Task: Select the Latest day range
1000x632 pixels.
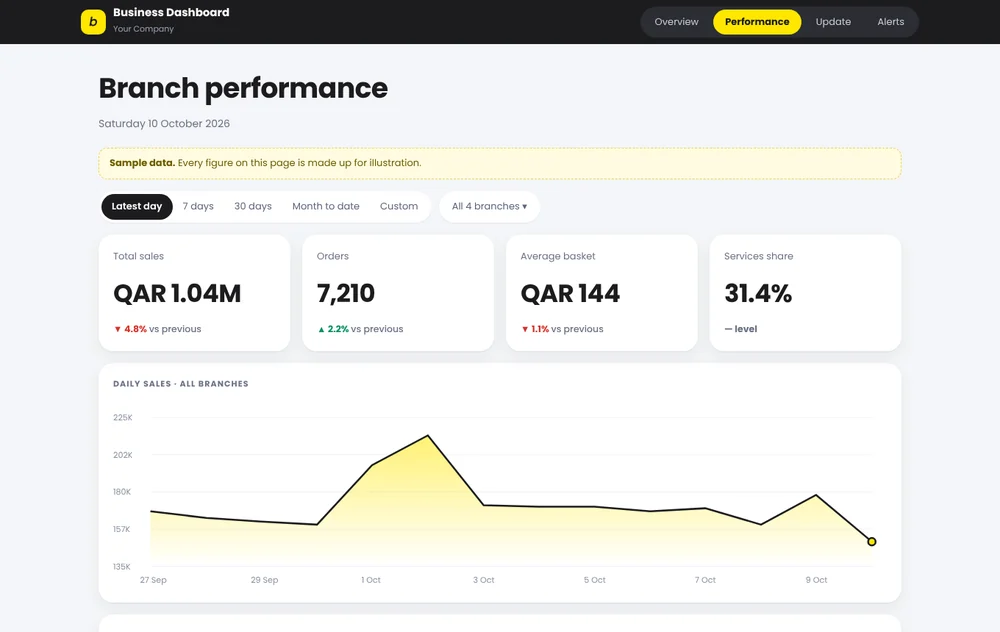Action: (136, 206)
